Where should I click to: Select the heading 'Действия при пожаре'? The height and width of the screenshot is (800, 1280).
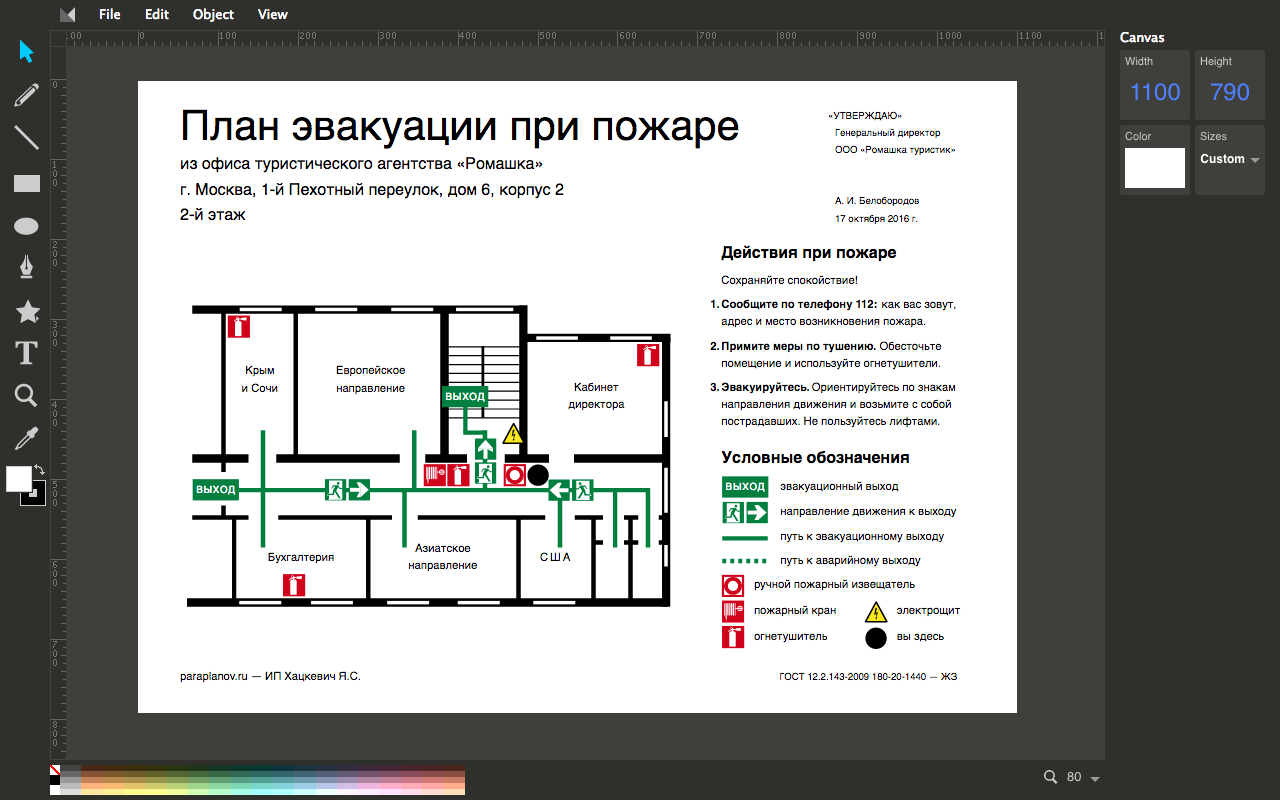(809, 253)
